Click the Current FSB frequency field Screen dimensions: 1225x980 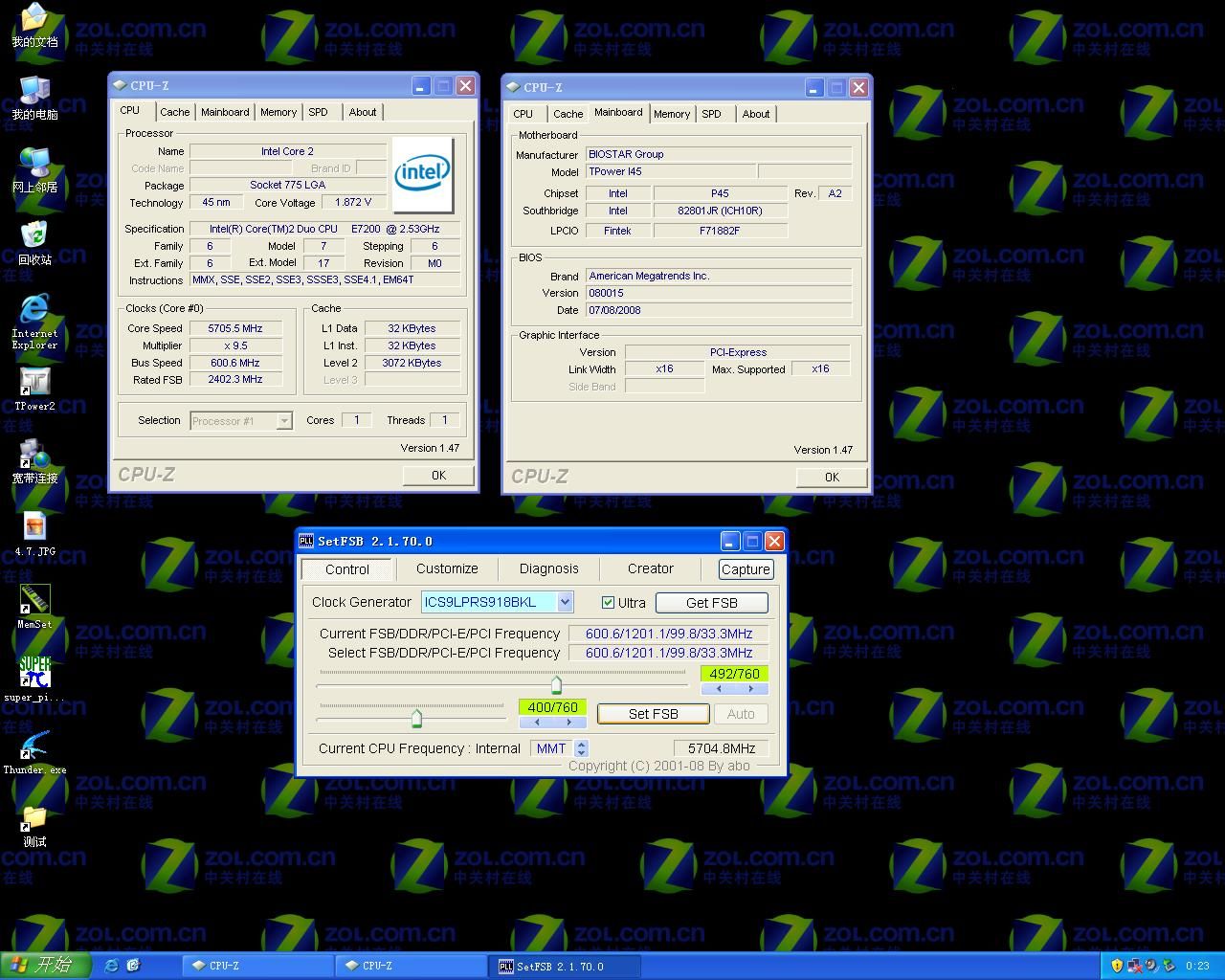tap(669, 634)
